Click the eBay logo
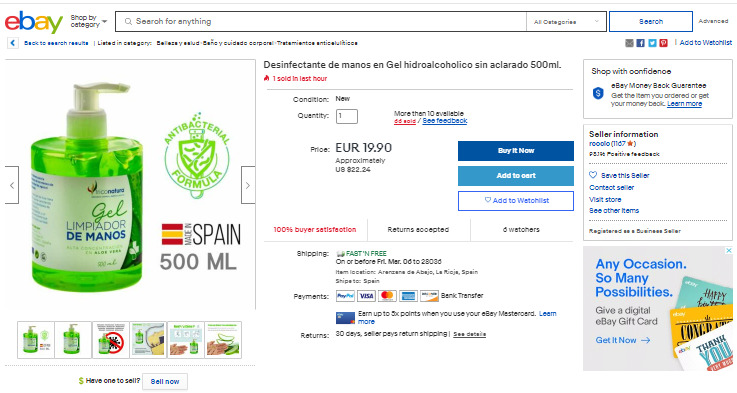This screenshot has height=393, width=737. tap(34, 22)
